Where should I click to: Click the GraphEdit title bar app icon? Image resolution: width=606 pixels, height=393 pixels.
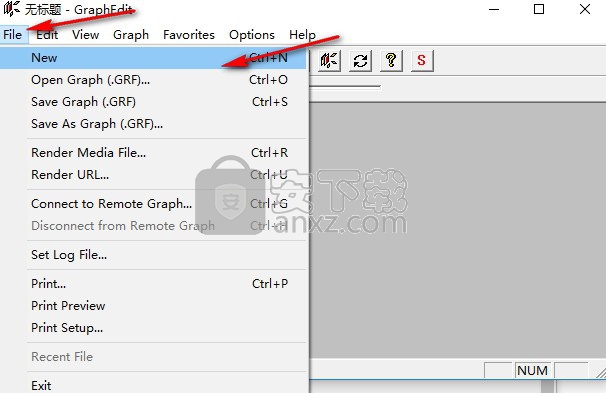pyautogui.click(x=11, y=9)
